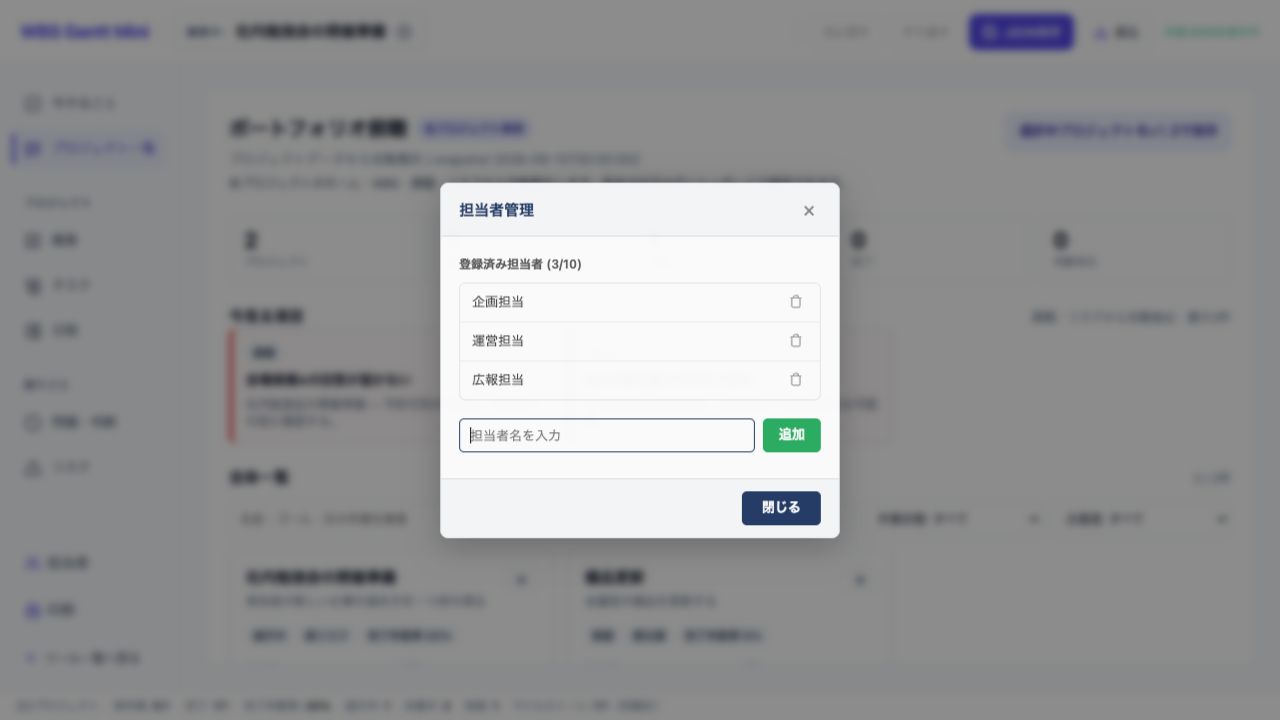This screenshot has height=720, width=1280.
Task: Click the green 追加 button
Action: click(792, 435)
